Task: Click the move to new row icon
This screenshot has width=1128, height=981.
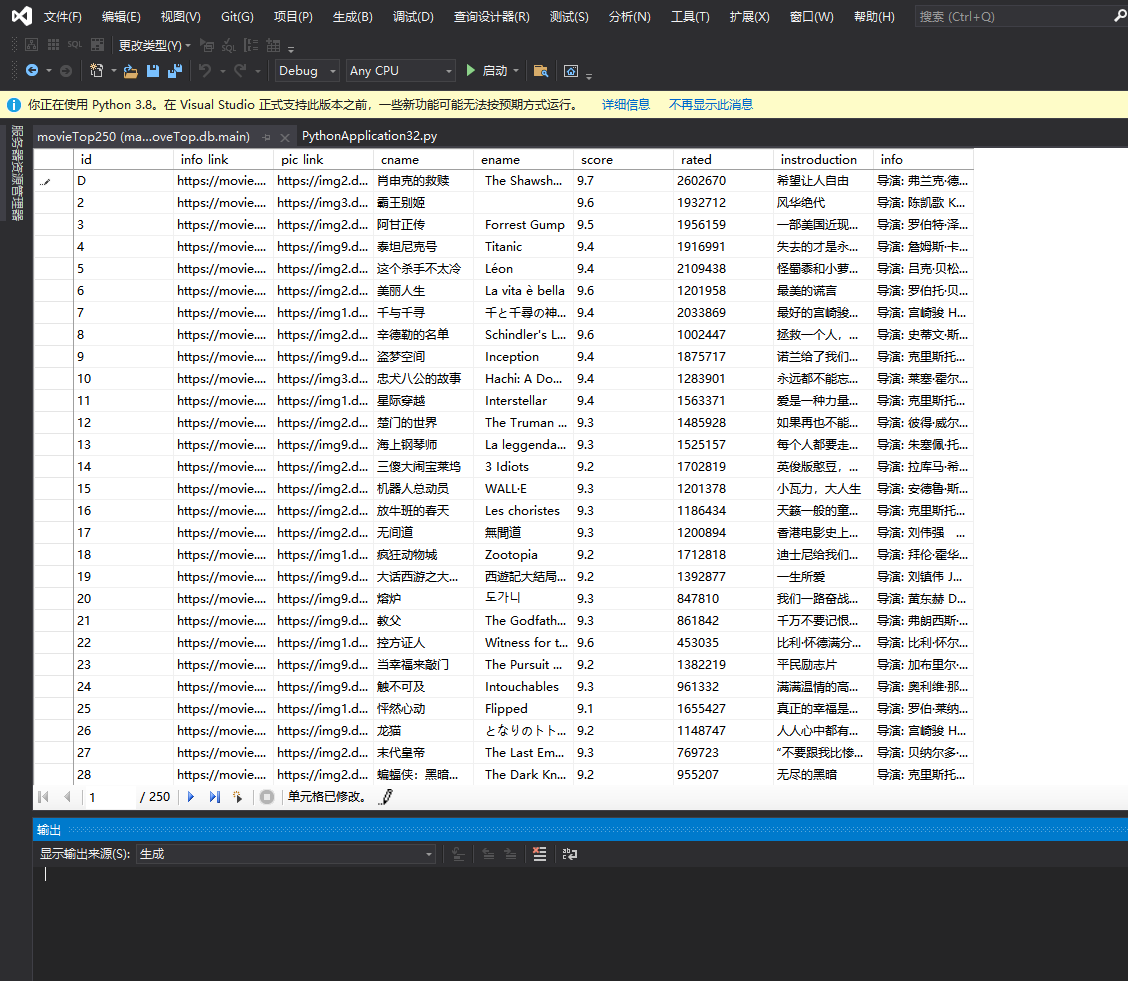Action: point(237,796)
